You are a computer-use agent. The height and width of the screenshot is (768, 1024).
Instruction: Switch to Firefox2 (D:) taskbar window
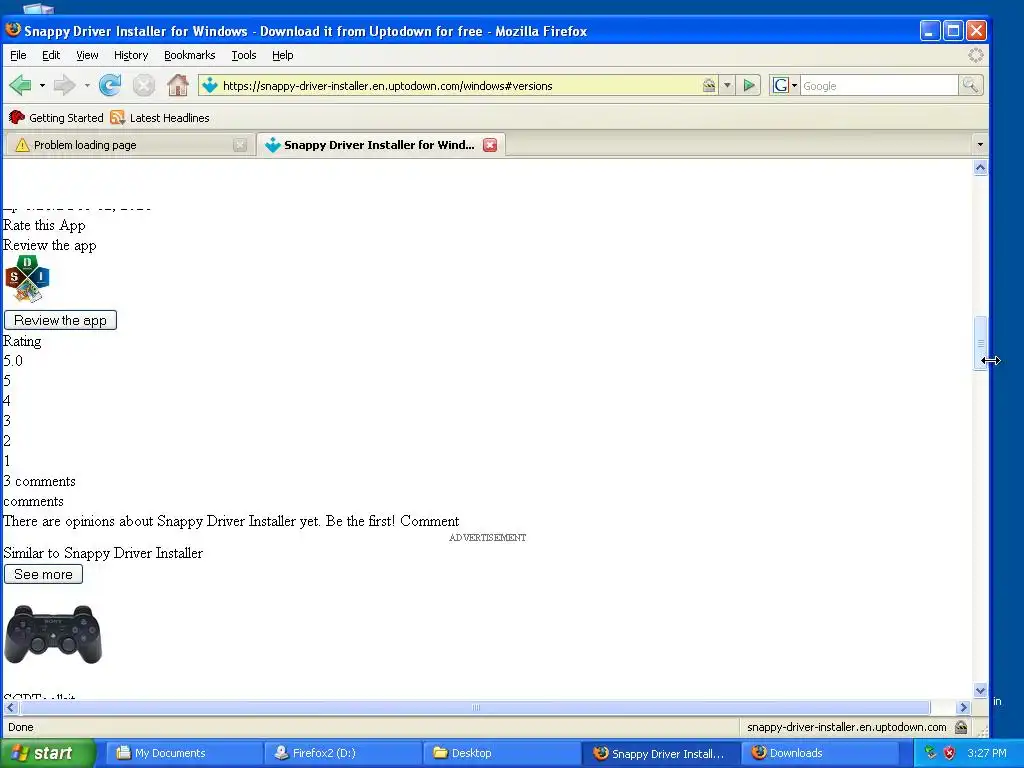(x=342, y=753)
